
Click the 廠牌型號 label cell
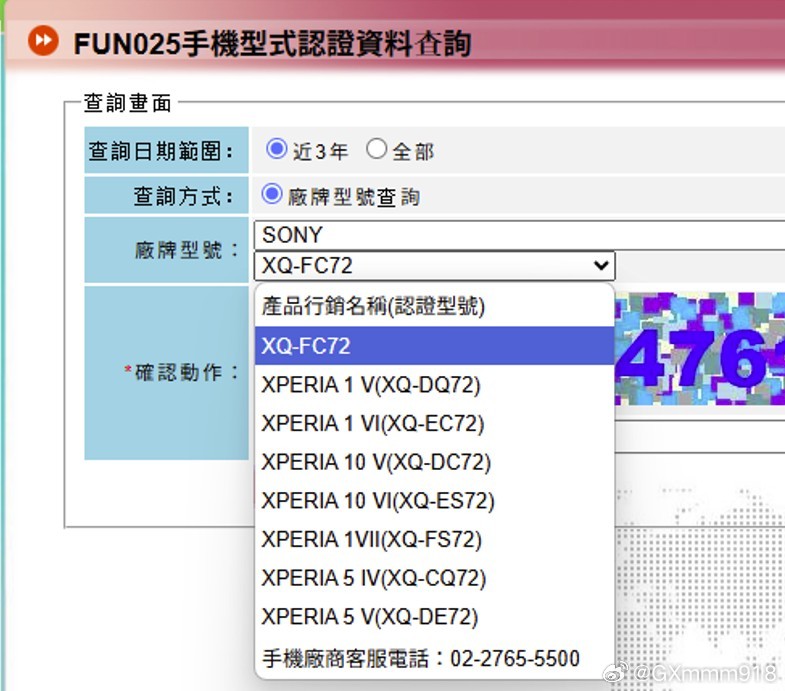click(166, 249)
